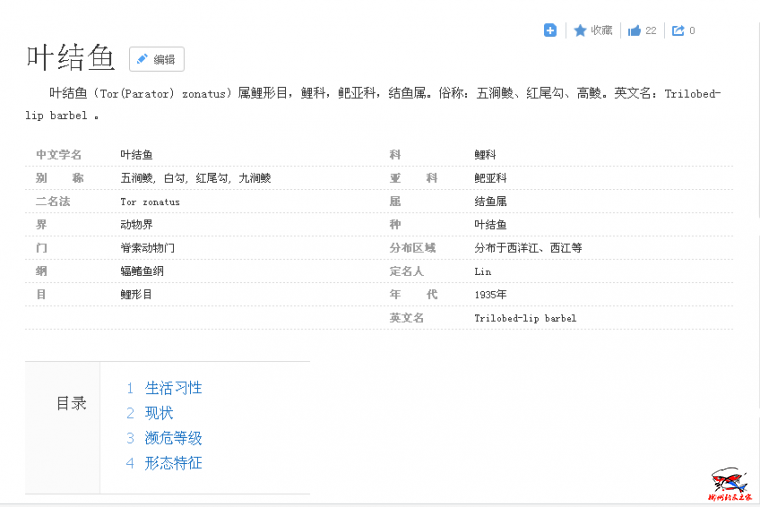This screenshot has width=760, height=507.
Task: Click the 目录 contents heading
Action: (x=71, y=404)
